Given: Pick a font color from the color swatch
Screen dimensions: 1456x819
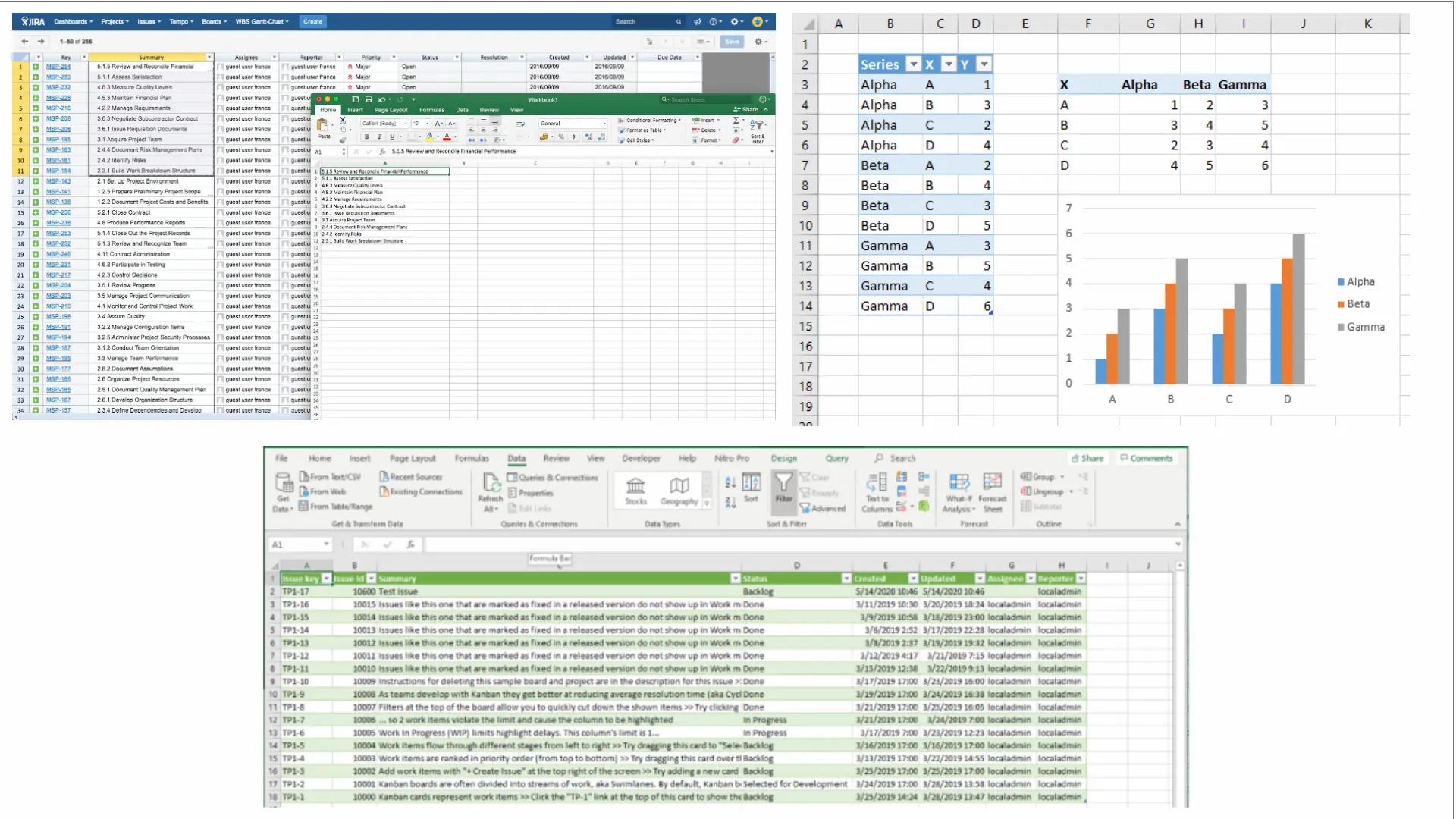Looking at the screenshot, I should pos(447,136).
